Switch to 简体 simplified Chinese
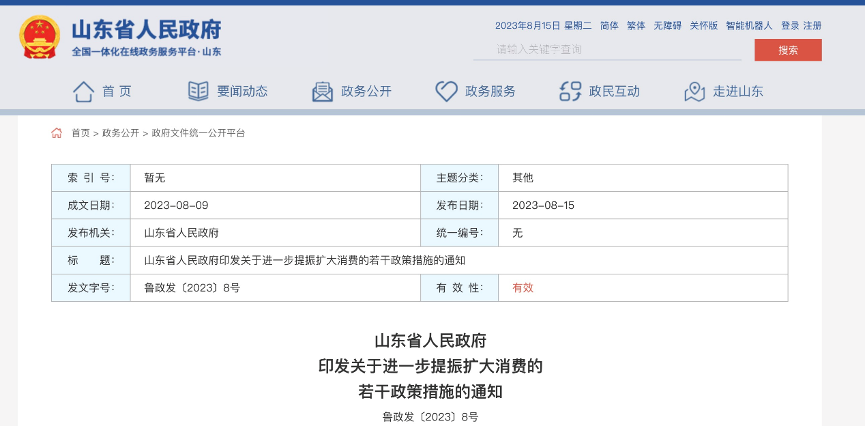 click(x=609, y=25)
